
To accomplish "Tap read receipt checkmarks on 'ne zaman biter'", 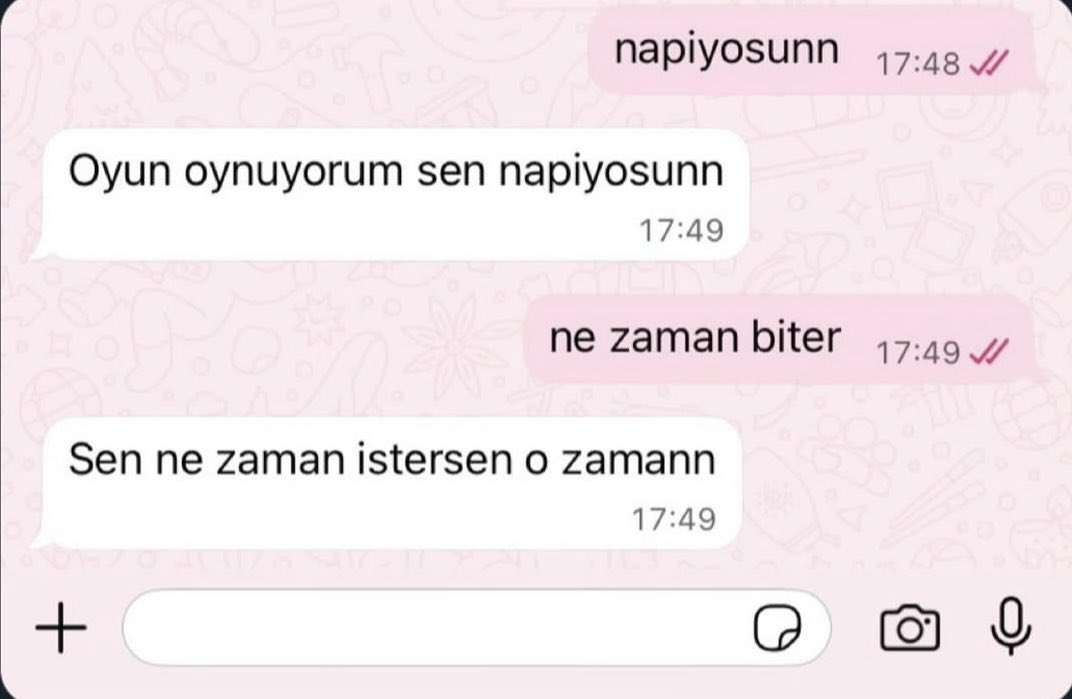I will point(989,352).
